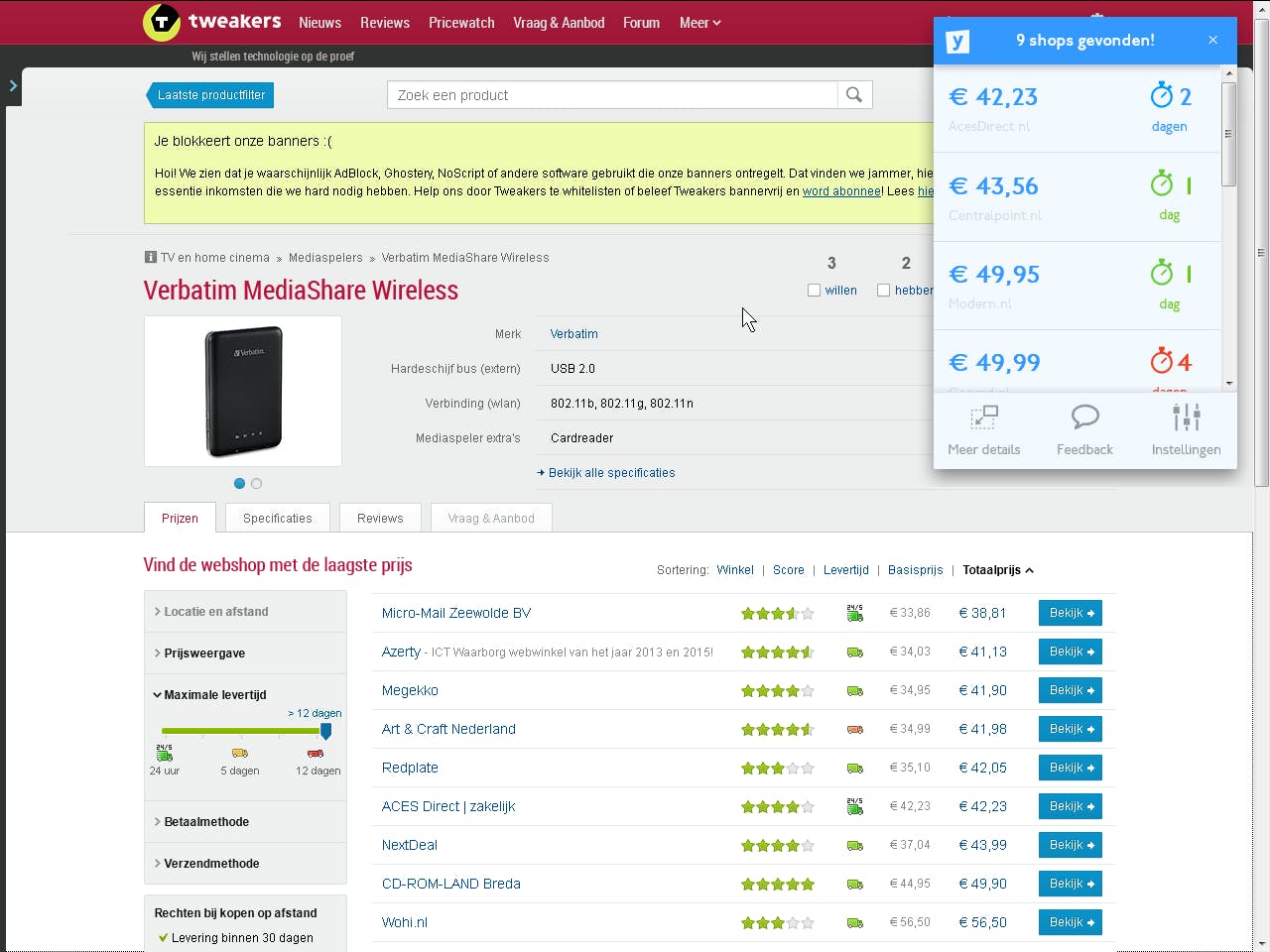Click Micro-Mail Zeewolde delivery time icon
The width and height of the screenshot is (1270, 952).
point(854,613)
